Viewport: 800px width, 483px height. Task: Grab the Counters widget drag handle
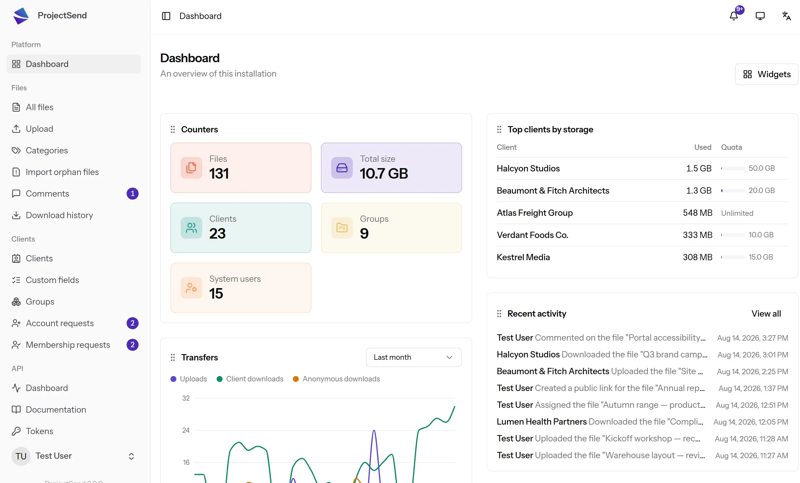click(x=172, y=130)
